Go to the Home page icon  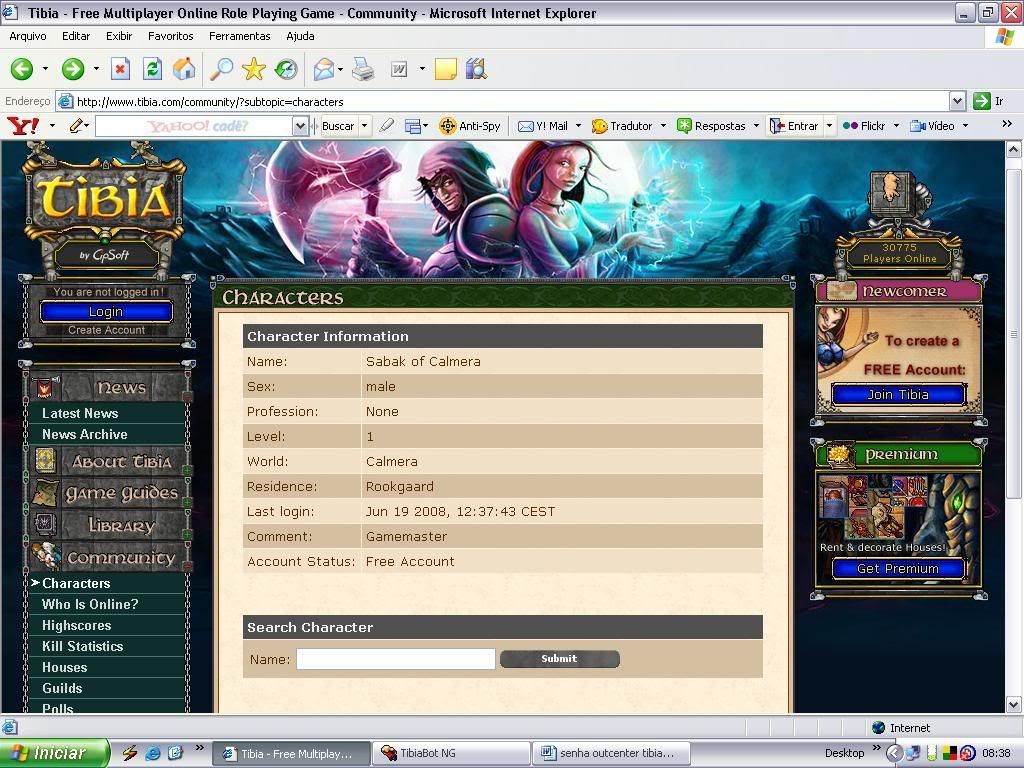click(184, 69)
